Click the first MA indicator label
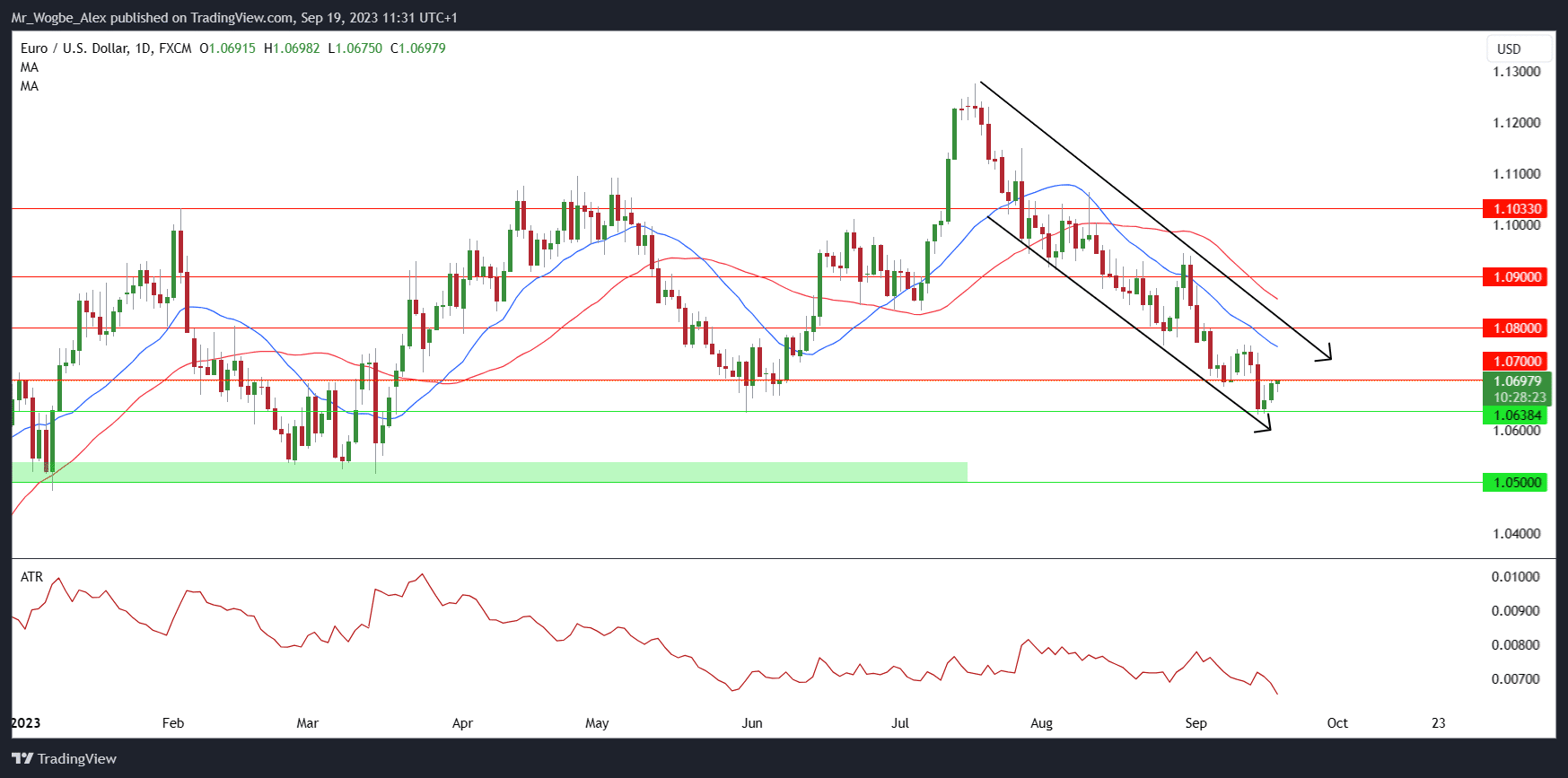Image resolution: width=1568 pixels, height=778 pixels. (30, 67)
